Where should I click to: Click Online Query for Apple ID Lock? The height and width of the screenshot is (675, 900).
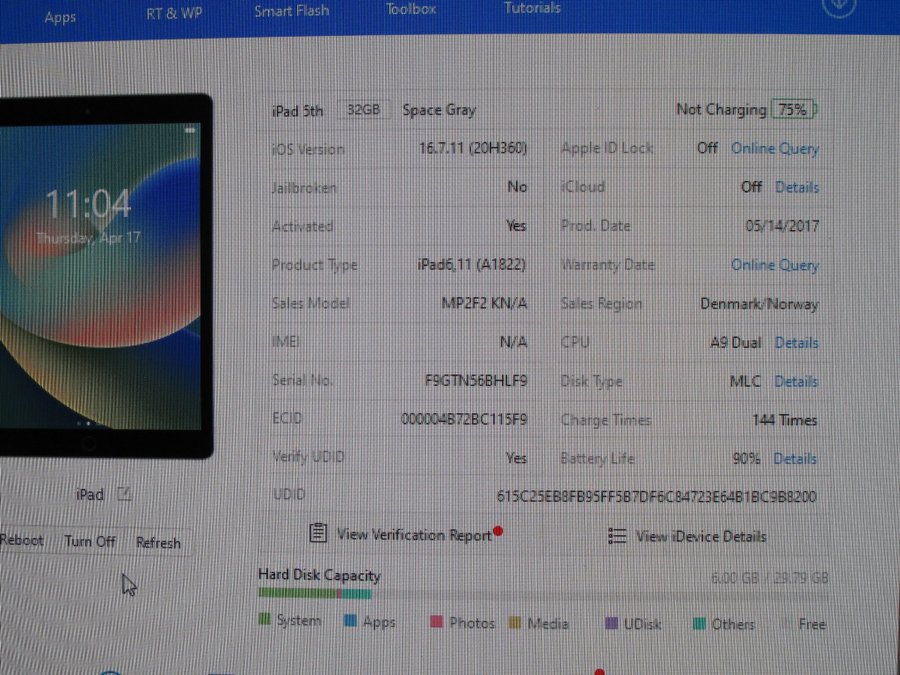(774, 149)
